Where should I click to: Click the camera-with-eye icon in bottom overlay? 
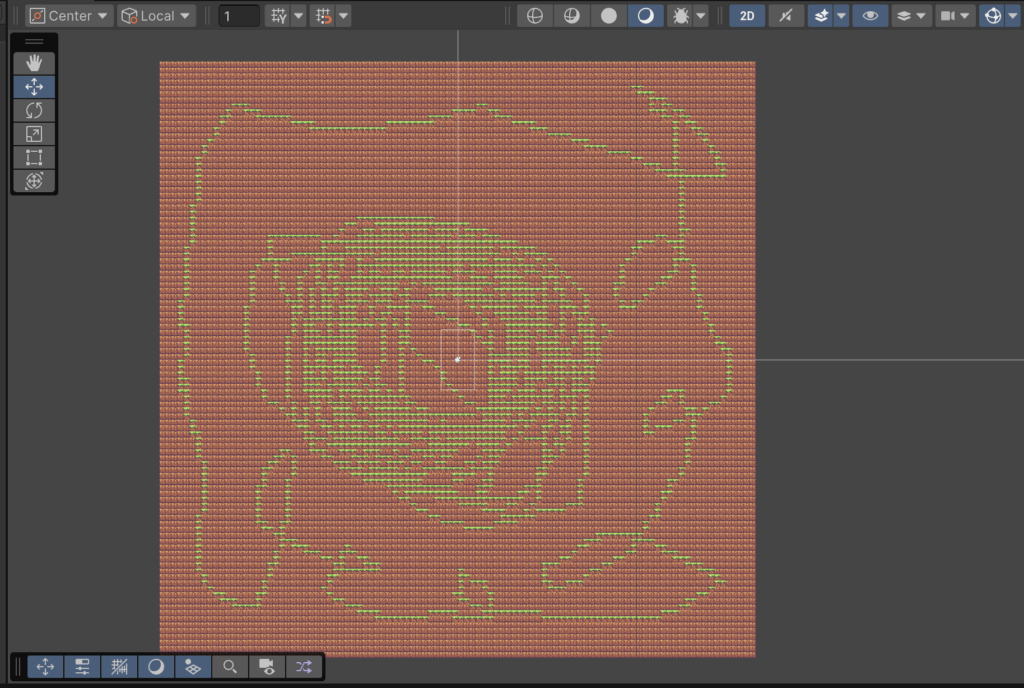point(267,666)
